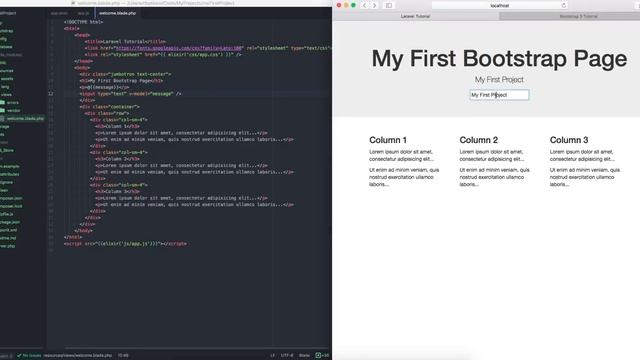Image resolution: width=640 pixels, height=360 pixels.
Task: Click the Column 2 heading
Action: click(x=478, y=140)
